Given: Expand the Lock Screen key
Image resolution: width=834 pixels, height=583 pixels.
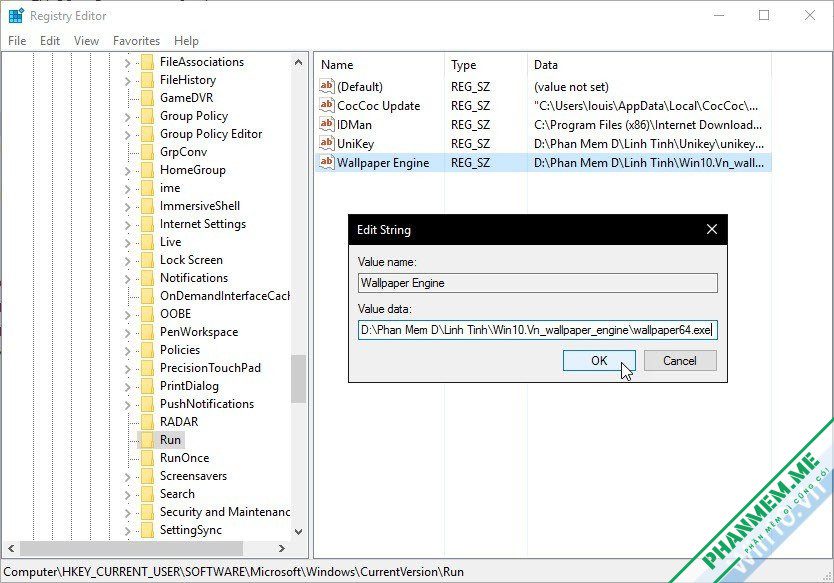Looking at the screenshot, I should (127, 261).
